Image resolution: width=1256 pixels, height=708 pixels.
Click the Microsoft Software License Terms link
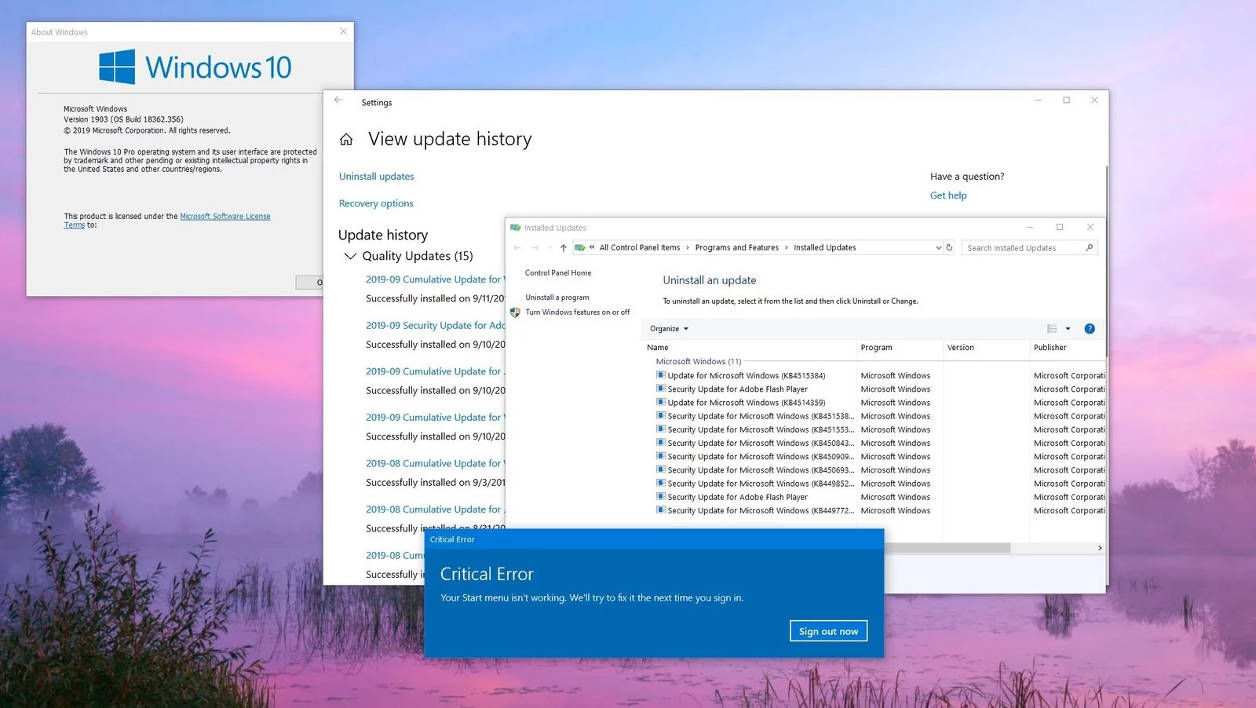click(x=224, y=216)
